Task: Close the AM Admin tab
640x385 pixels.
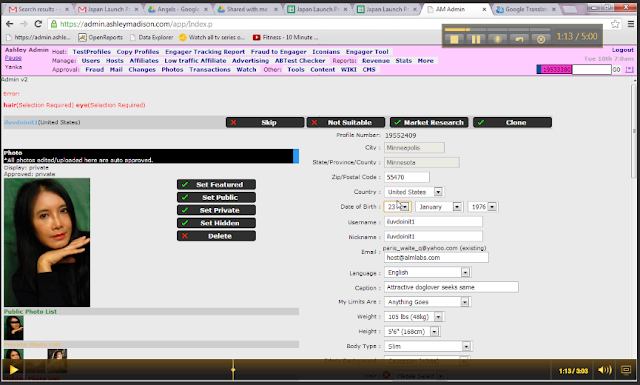Action: tap(484, 9)
